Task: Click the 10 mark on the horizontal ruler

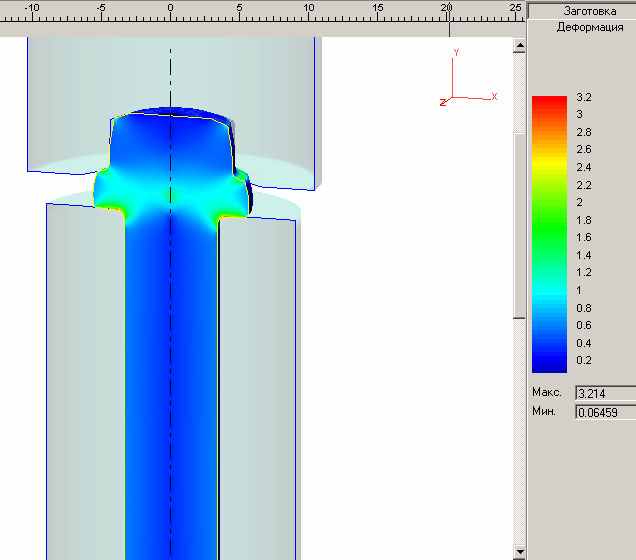Action: click(309, 7)
